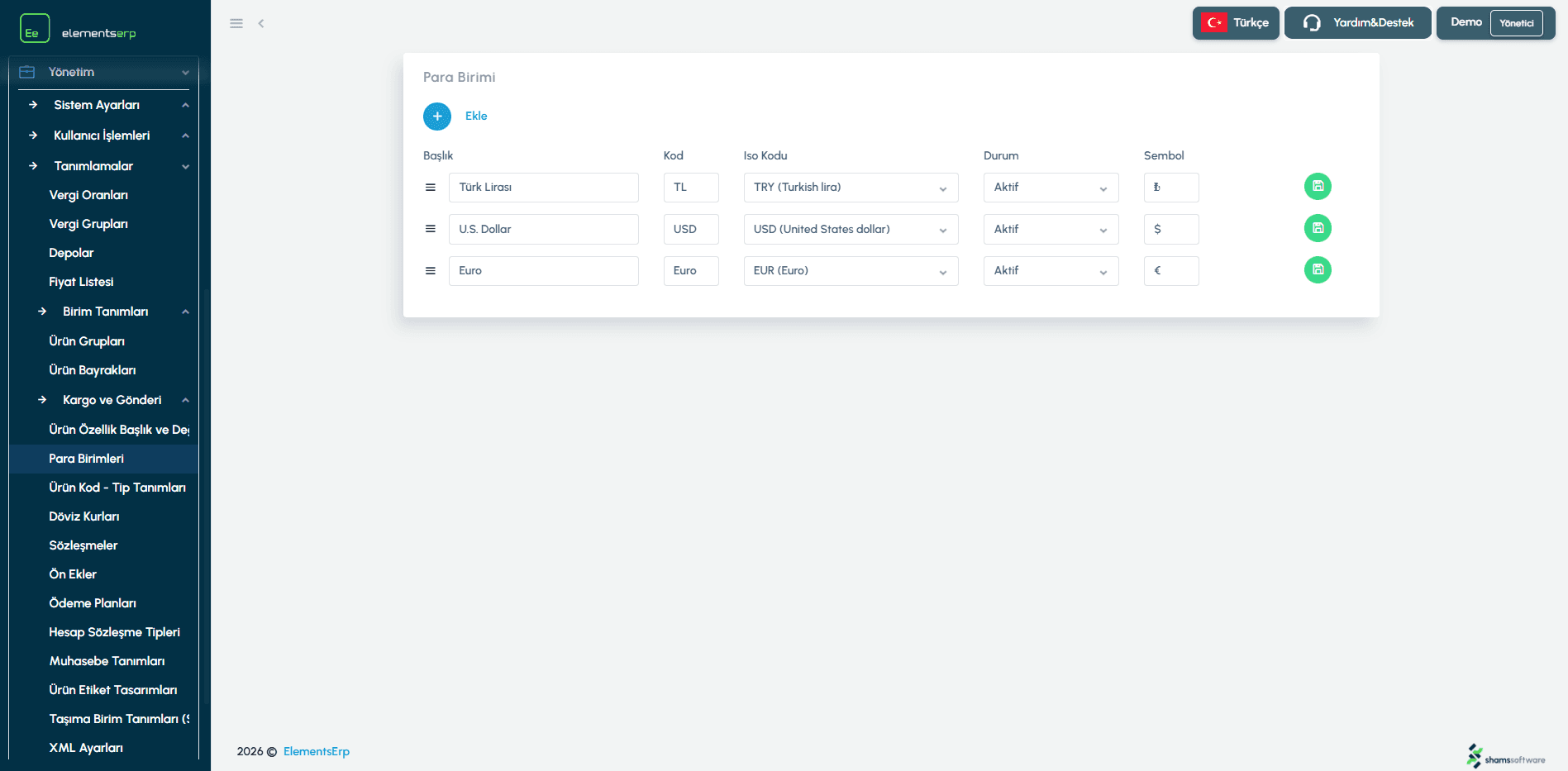Viewport: 1568px width, 771px height.
Task: Open Ödeme Planları menu item
Action: (93, 603)
